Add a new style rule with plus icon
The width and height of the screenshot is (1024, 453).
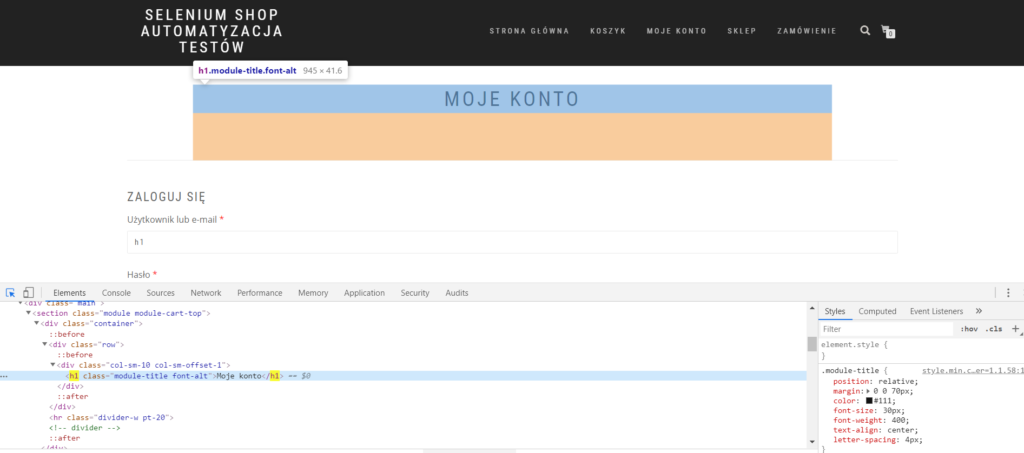click(x=1016, y=328)
